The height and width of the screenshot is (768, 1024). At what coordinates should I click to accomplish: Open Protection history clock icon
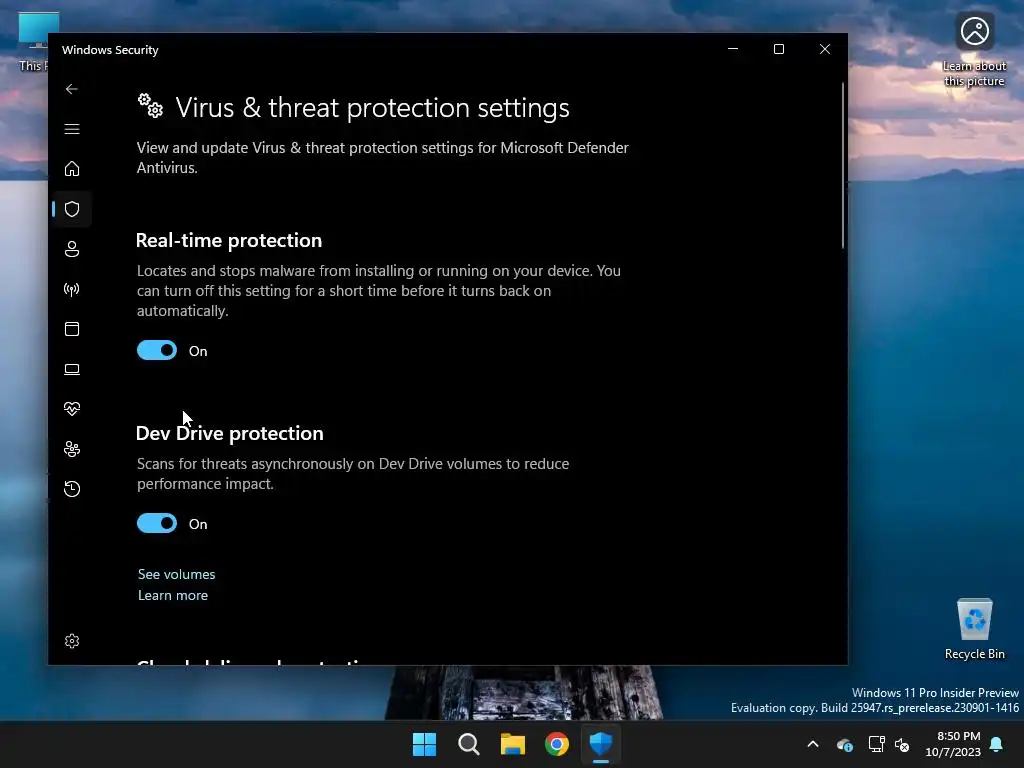tap(72, 489)
